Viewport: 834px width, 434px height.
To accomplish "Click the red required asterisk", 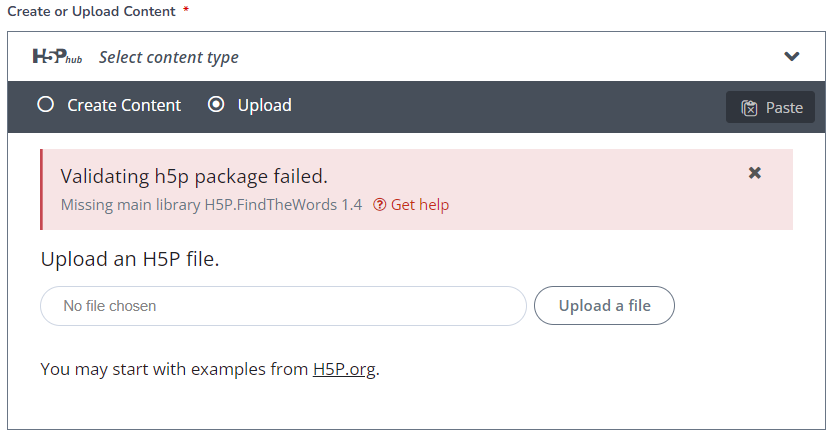I will tap(186, 10).
